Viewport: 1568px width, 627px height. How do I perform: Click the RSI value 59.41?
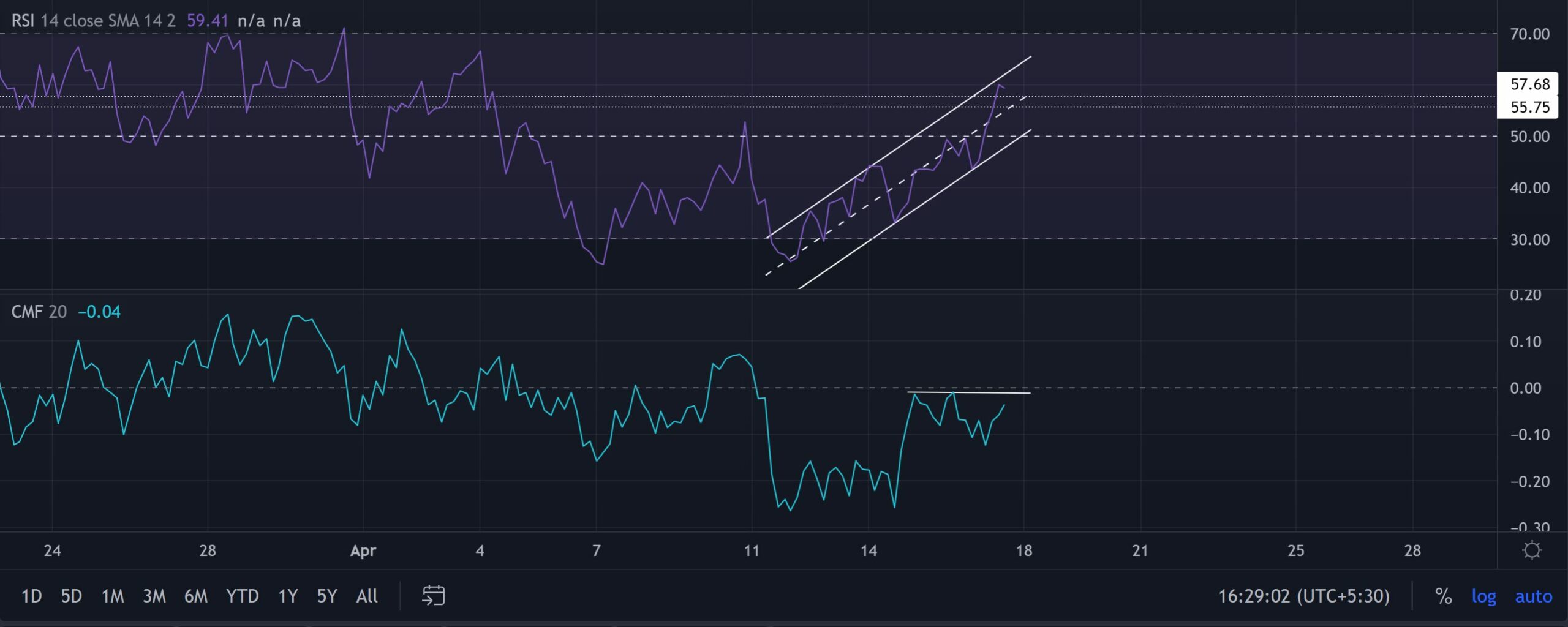[206, 20]
